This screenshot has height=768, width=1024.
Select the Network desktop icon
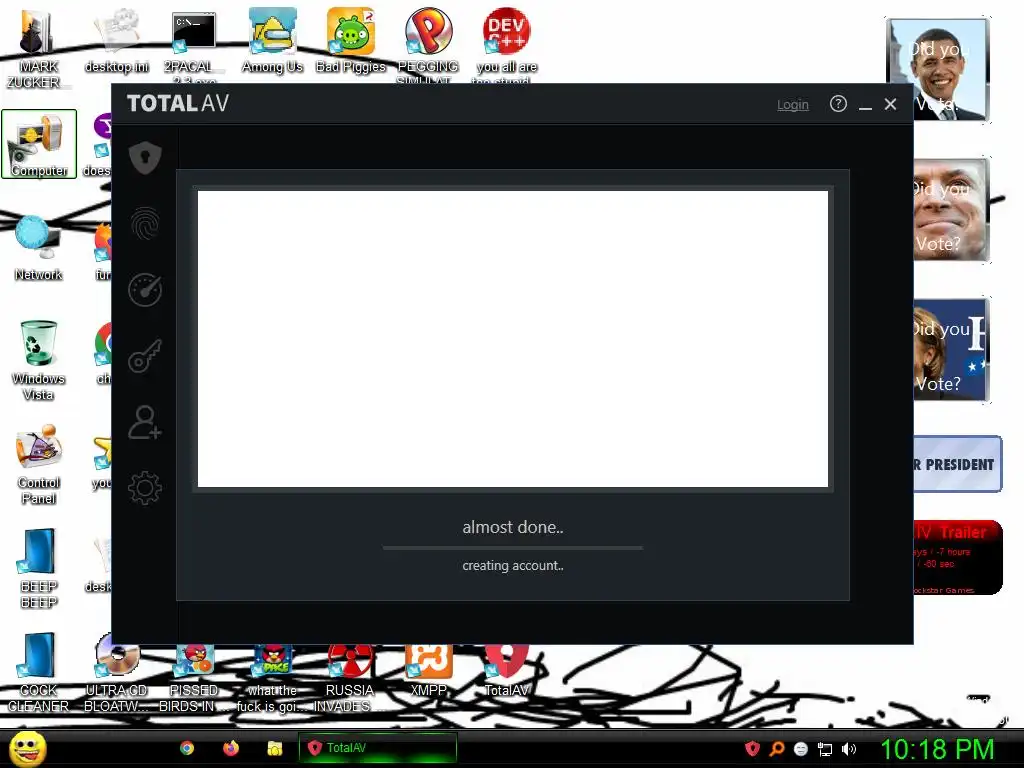pyautogui.click(x=38, y=248)
